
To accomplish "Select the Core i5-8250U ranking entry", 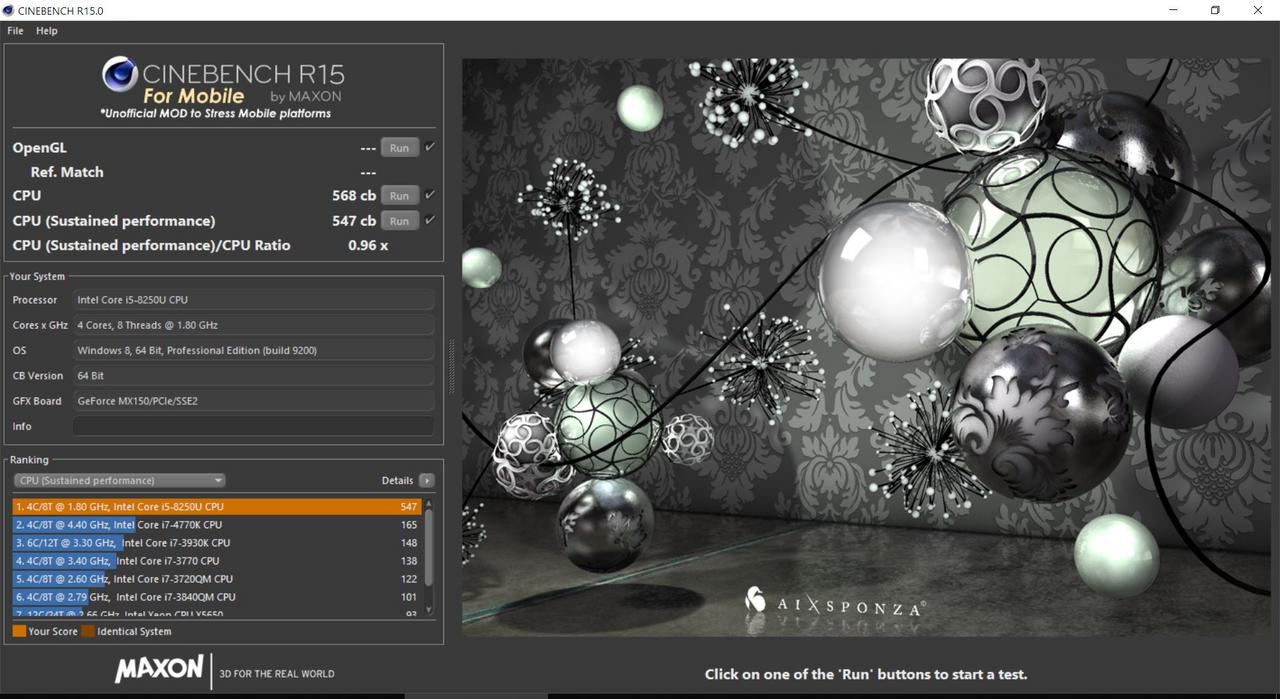I will 217,507.
